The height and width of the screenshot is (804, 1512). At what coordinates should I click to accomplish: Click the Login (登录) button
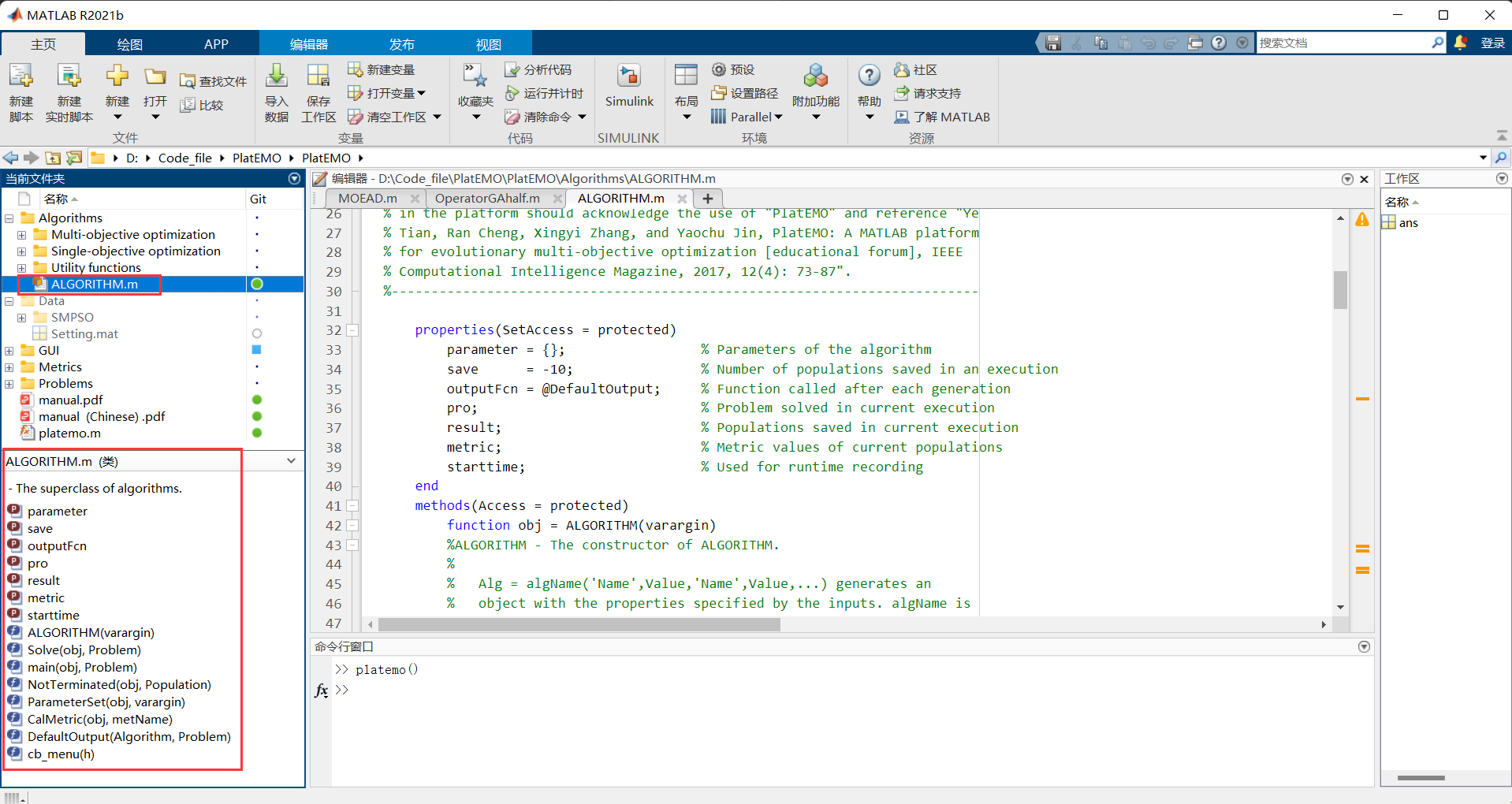[x=1492, y=43]
